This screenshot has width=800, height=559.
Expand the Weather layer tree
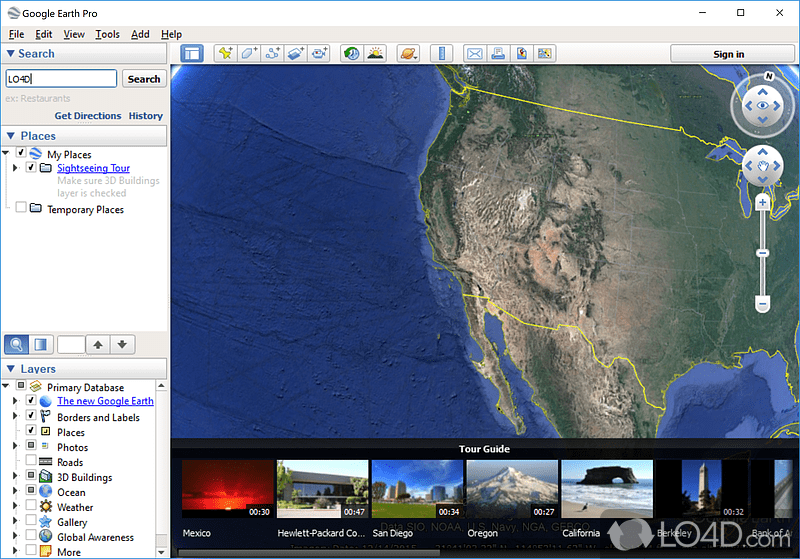(x=15, y=505)
